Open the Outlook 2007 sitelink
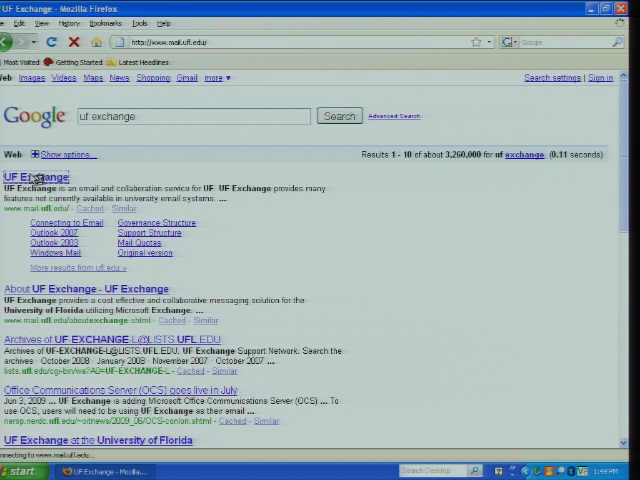 point(54,233)
